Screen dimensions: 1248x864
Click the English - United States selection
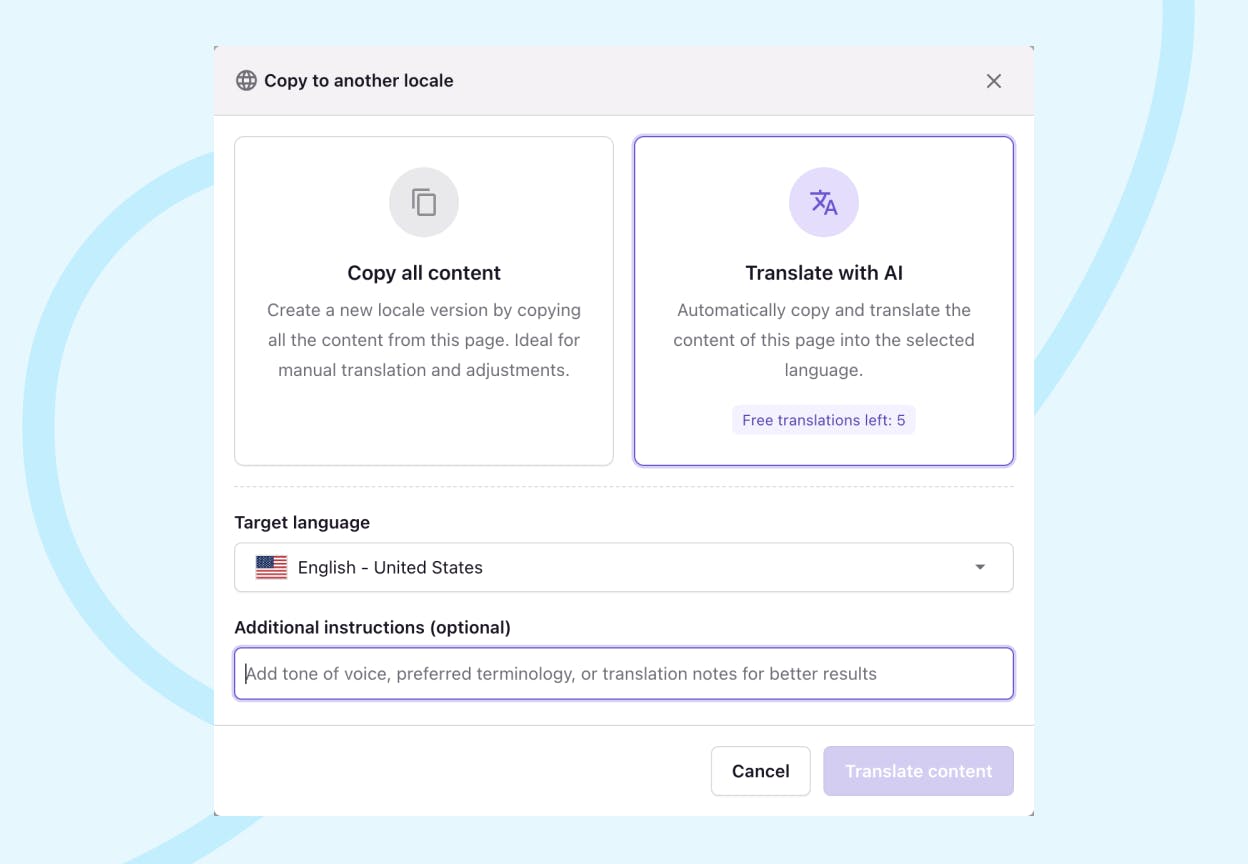tap(390, 567)
